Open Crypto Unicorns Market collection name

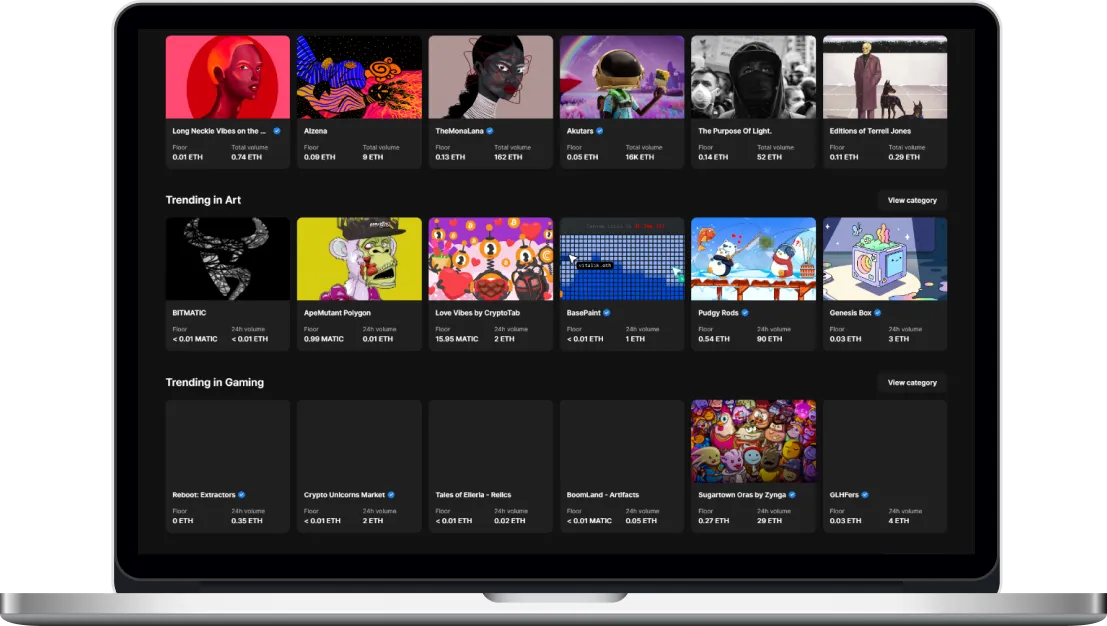345,495
